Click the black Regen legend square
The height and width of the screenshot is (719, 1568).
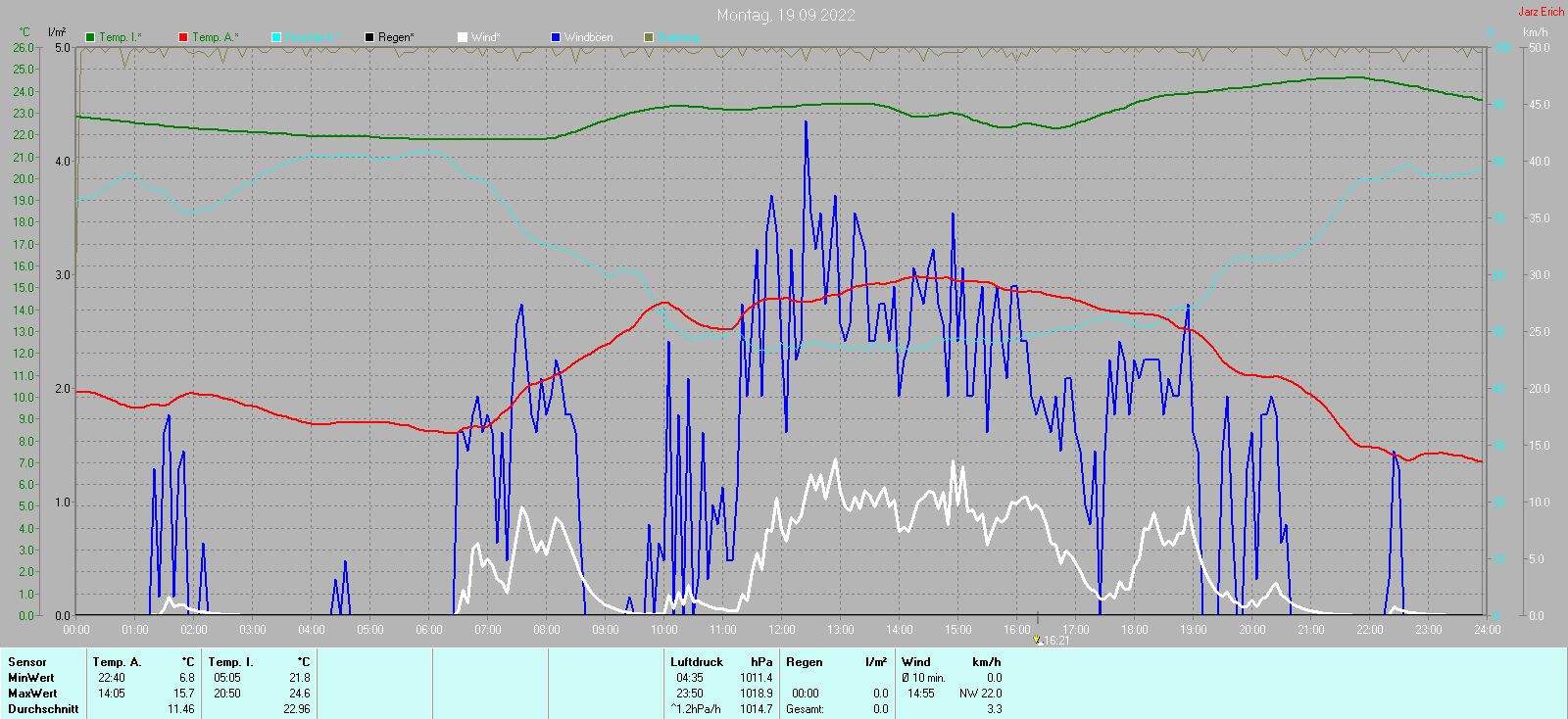pyautogui.click(x=369, y=37)
